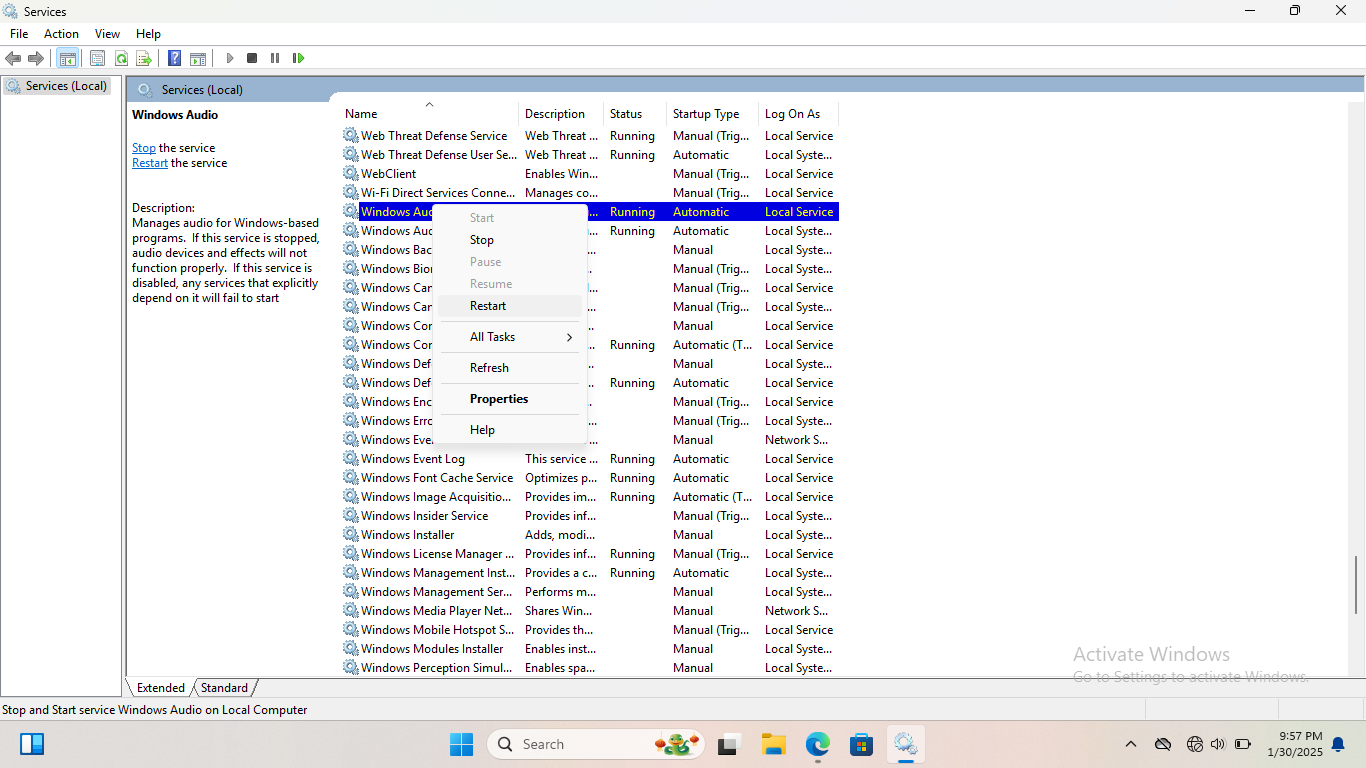
Task: Click the Stop the service link
Action: pyautogui.click(x=144, y=148)
